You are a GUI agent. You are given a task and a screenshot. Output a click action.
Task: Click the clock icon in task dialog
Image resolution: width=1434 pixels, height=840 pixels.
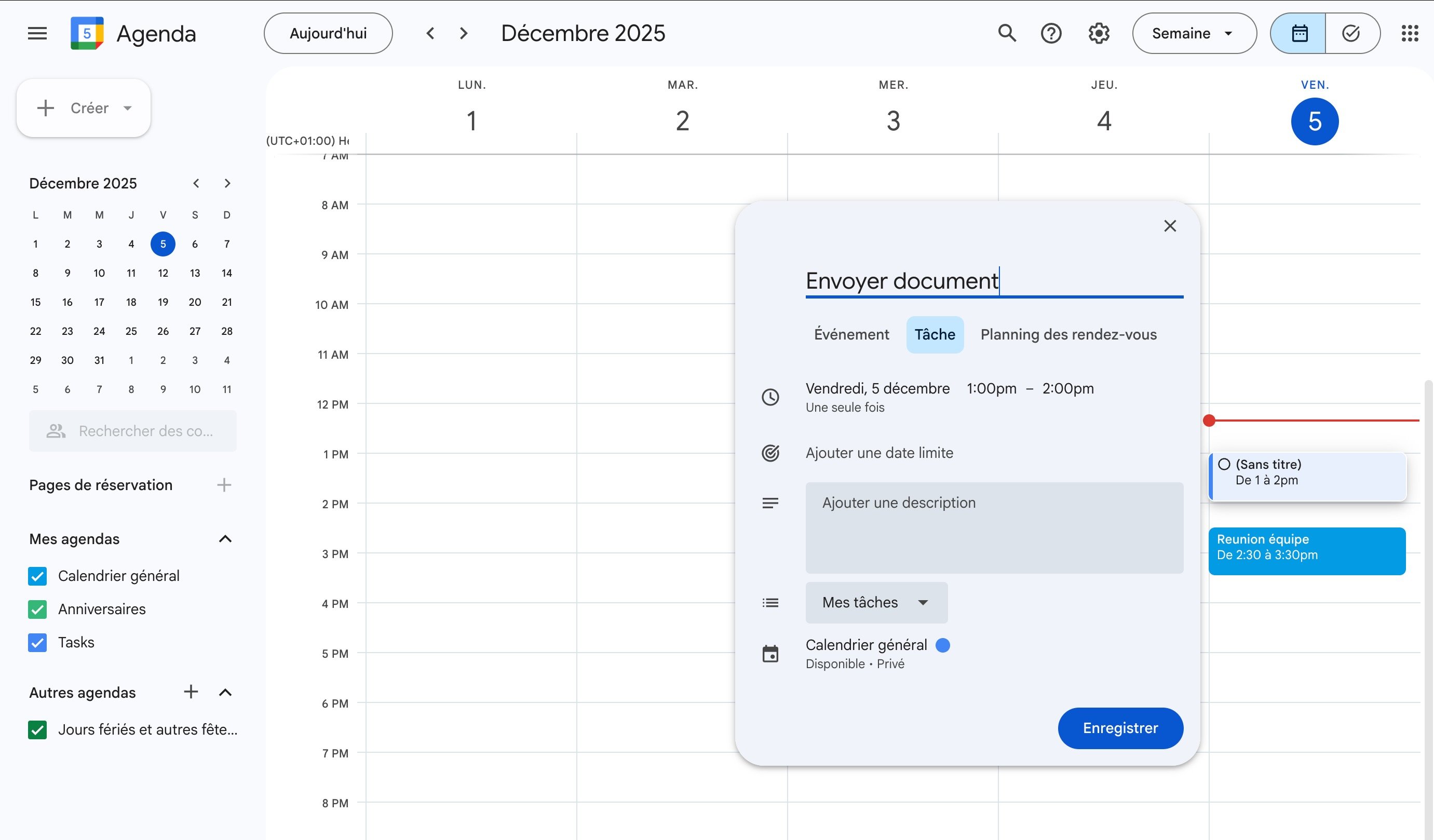click(770, 396)
